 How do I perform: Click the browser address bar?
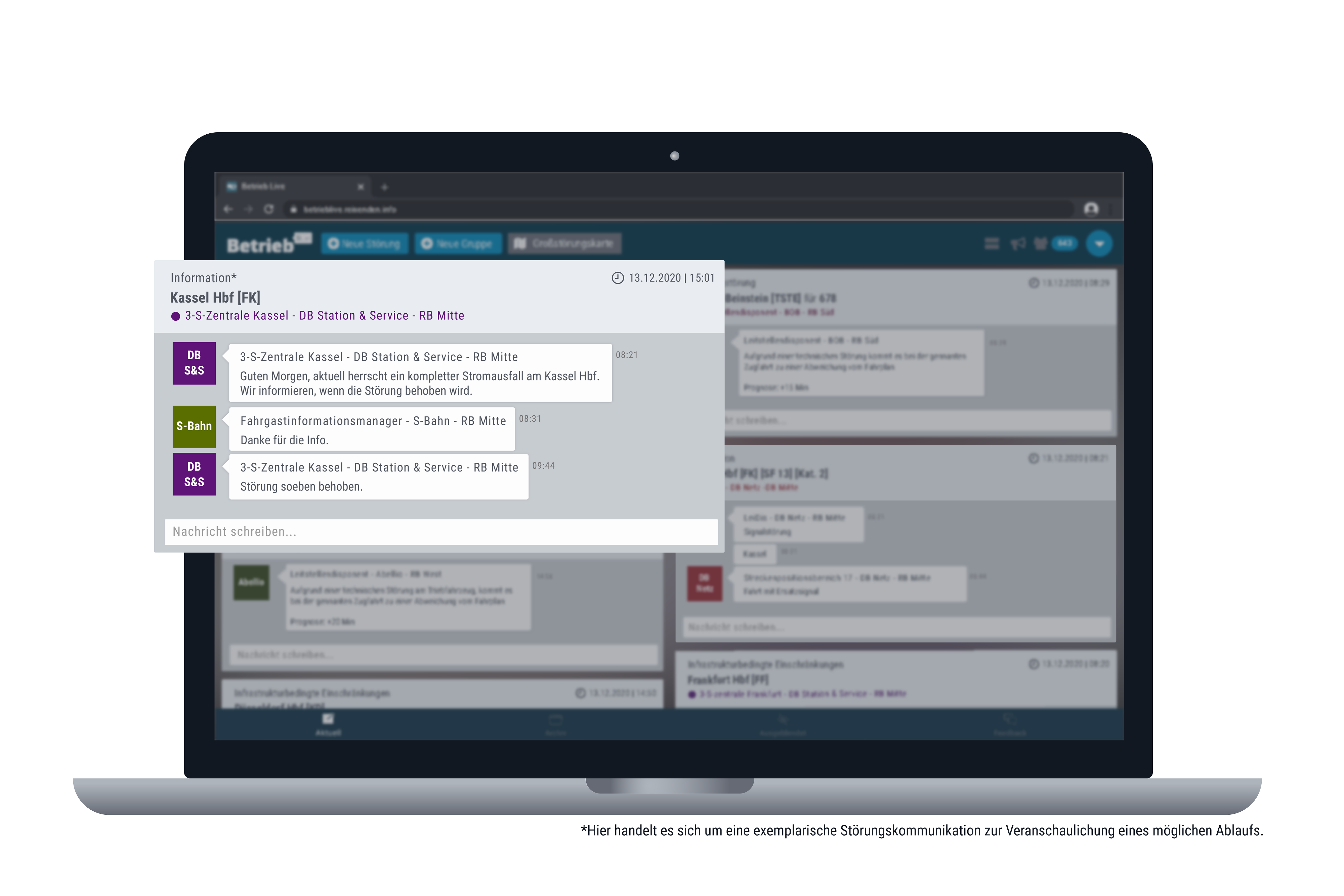pos(678,209)
